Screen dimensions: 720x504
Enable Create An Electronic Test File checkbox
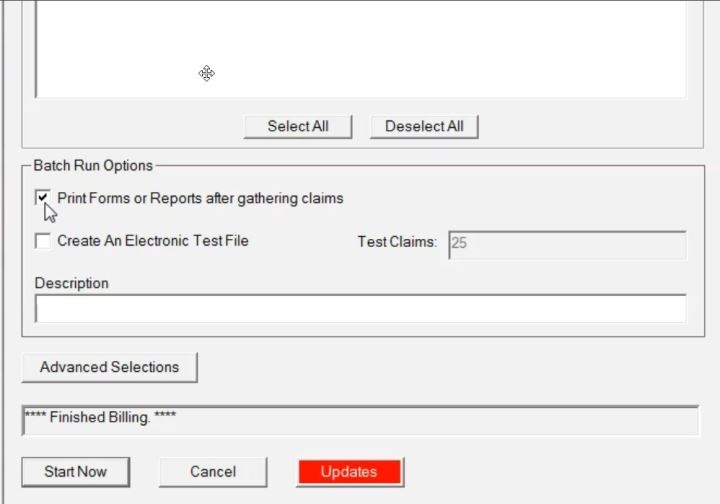click(x=43, y=241)
